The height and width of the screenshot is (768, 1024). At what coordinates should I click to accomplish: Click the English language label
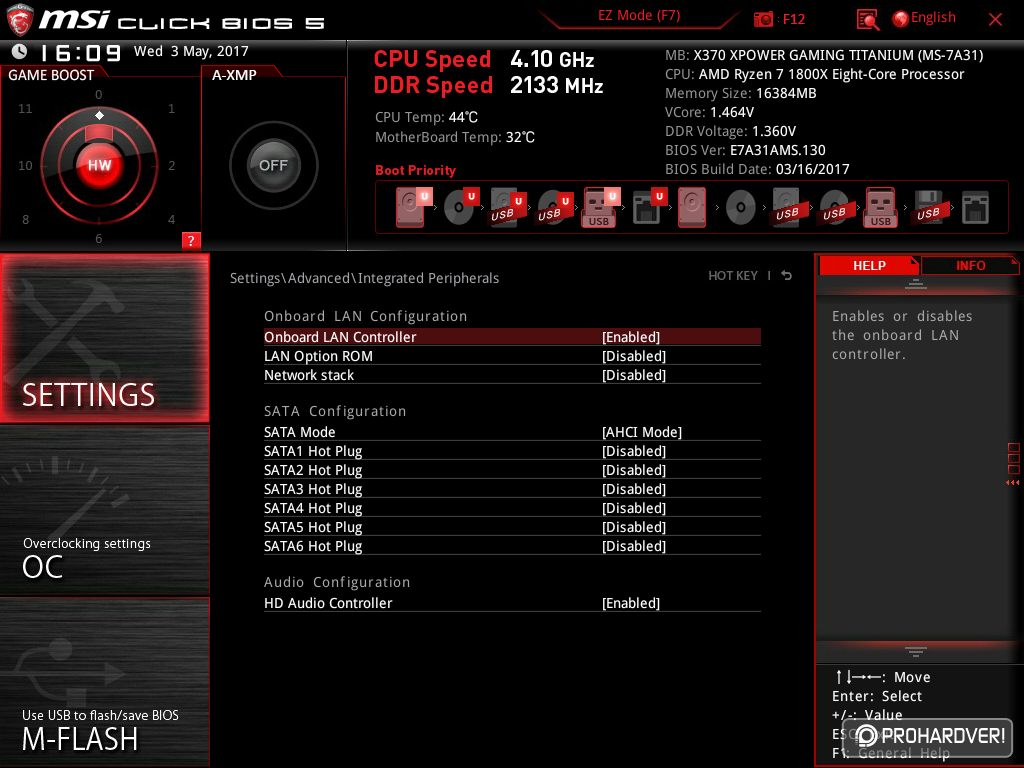[933, 18]
